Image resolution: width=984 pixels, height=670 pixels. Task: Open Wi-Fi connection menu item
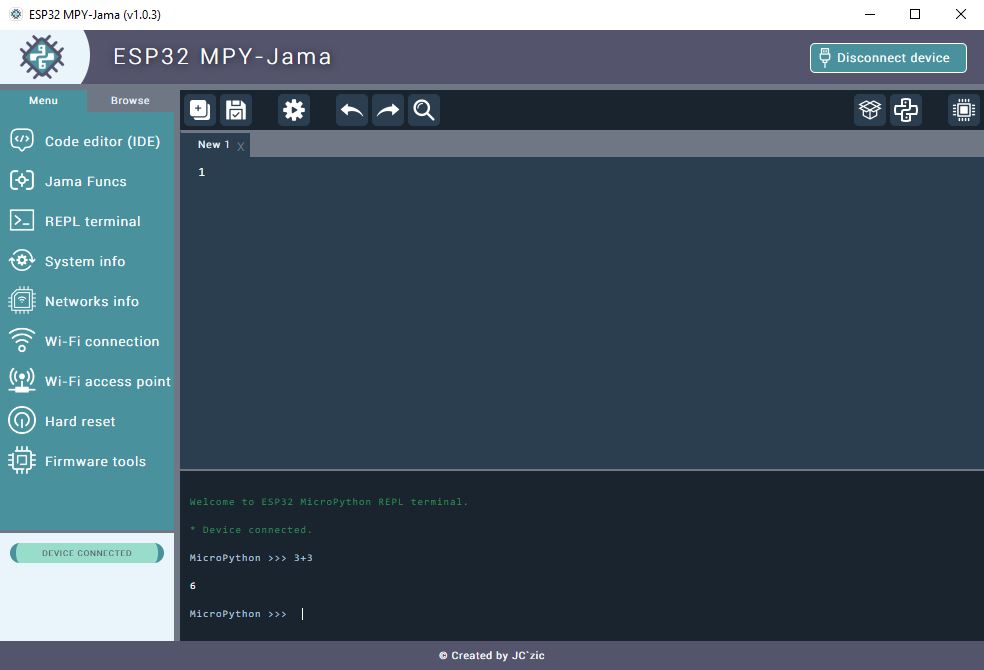tap(87, 341)
